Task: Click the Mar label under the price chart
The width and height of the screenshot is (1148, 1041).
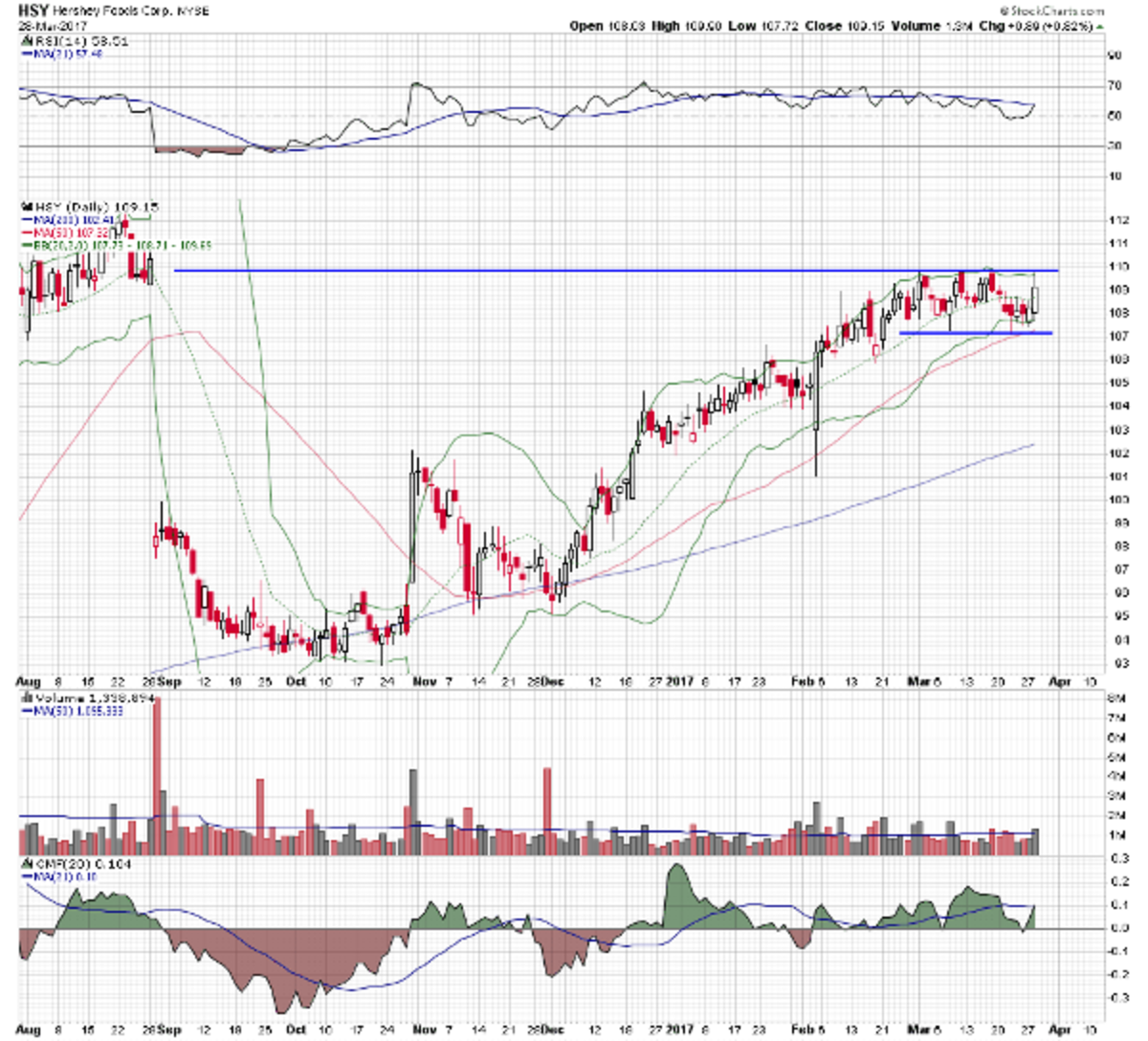Action: pos(918,681)
